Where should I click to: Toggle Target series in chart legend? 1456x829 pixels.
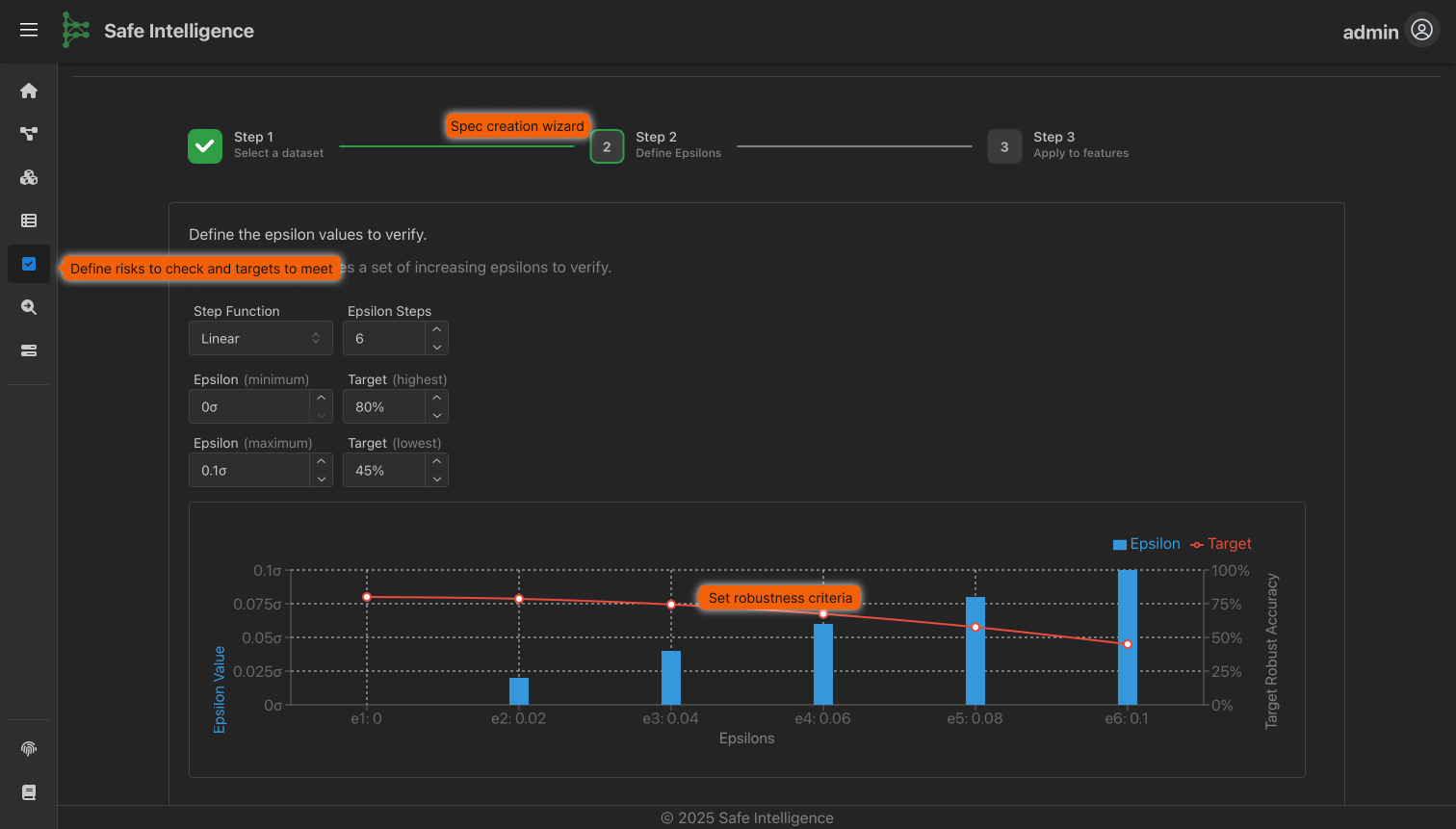[x=1221, y=544]
